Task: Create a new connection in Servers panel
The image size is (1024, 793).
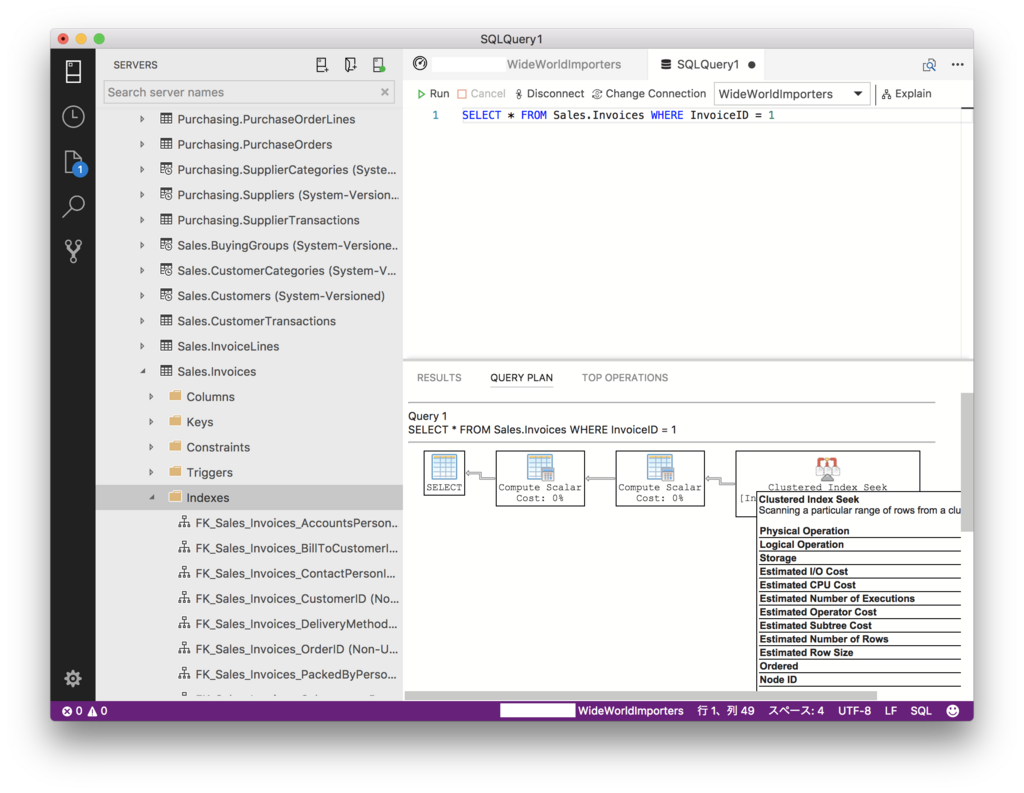Action: (x=322, y=64)
